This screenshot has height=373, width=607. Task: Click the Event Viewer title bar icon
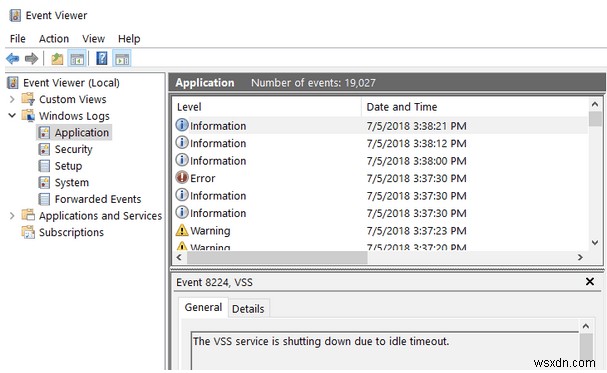pyautogui.click(x=15, y=15)
